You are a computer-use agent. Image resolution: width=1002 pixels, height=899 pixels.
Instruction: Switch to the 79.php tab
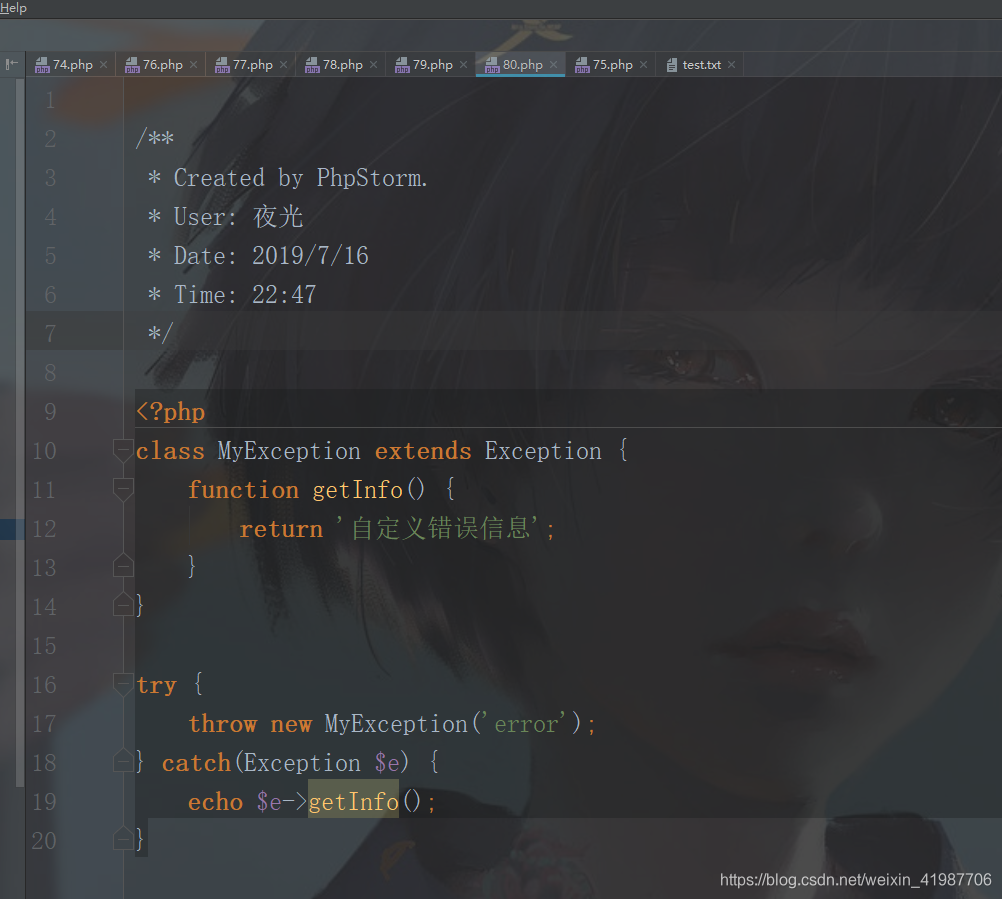click(431, 65)
